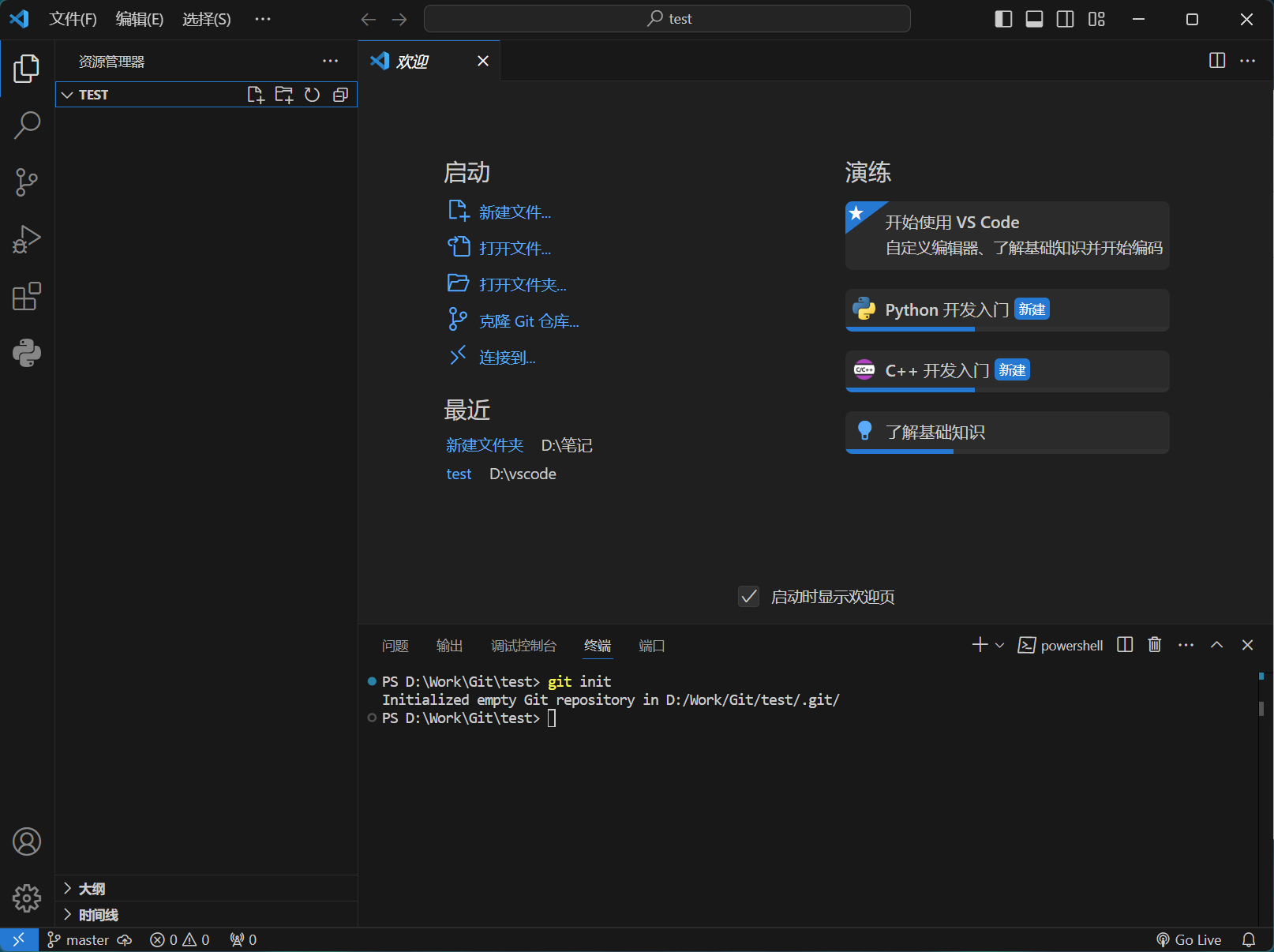Open 了解基础知识 walkthrough
The width and height of the screenshot is (1274, 952).
[1007, 433]
